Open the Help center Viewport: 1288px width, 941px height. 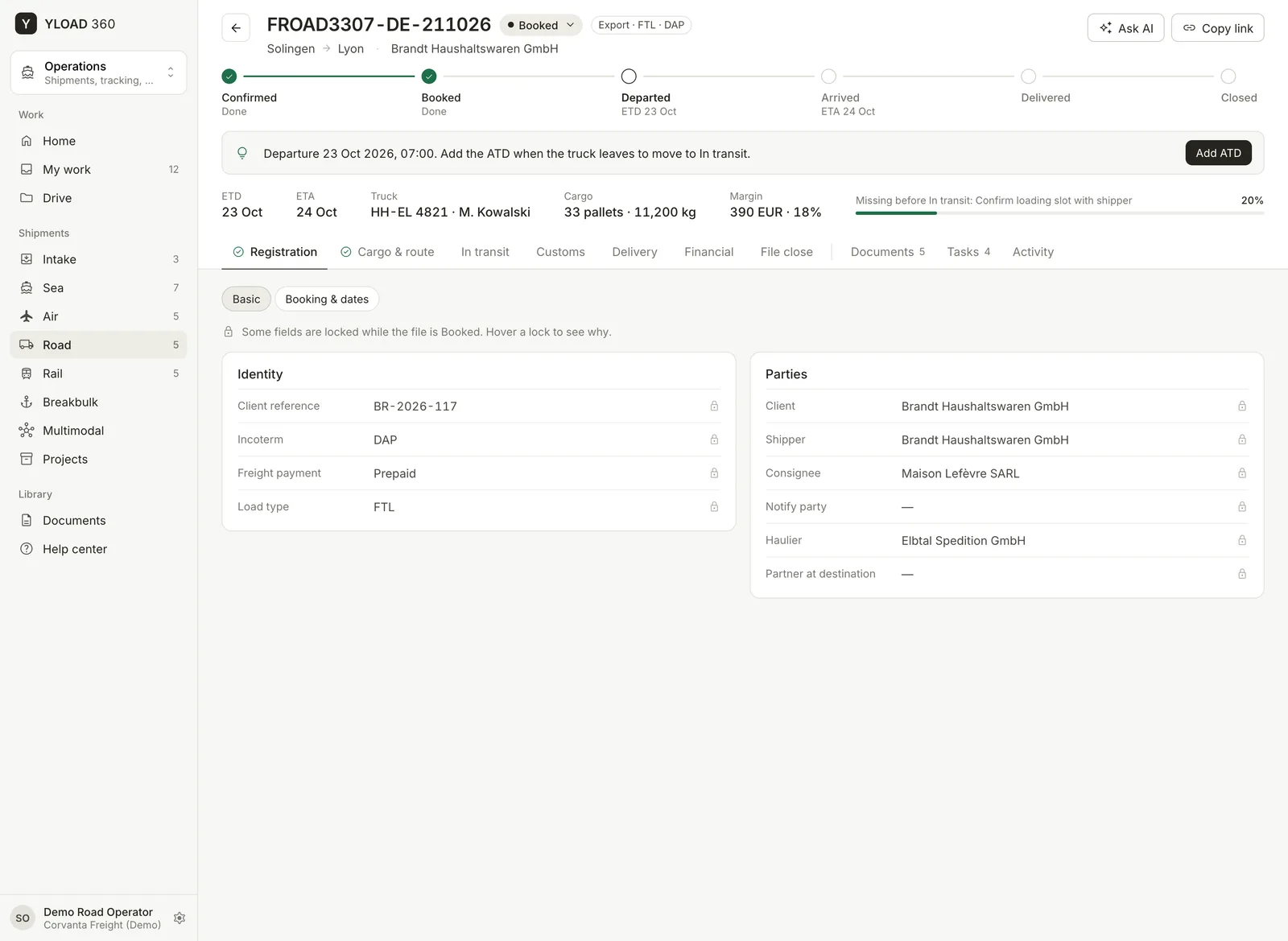(x=98, y=549)
